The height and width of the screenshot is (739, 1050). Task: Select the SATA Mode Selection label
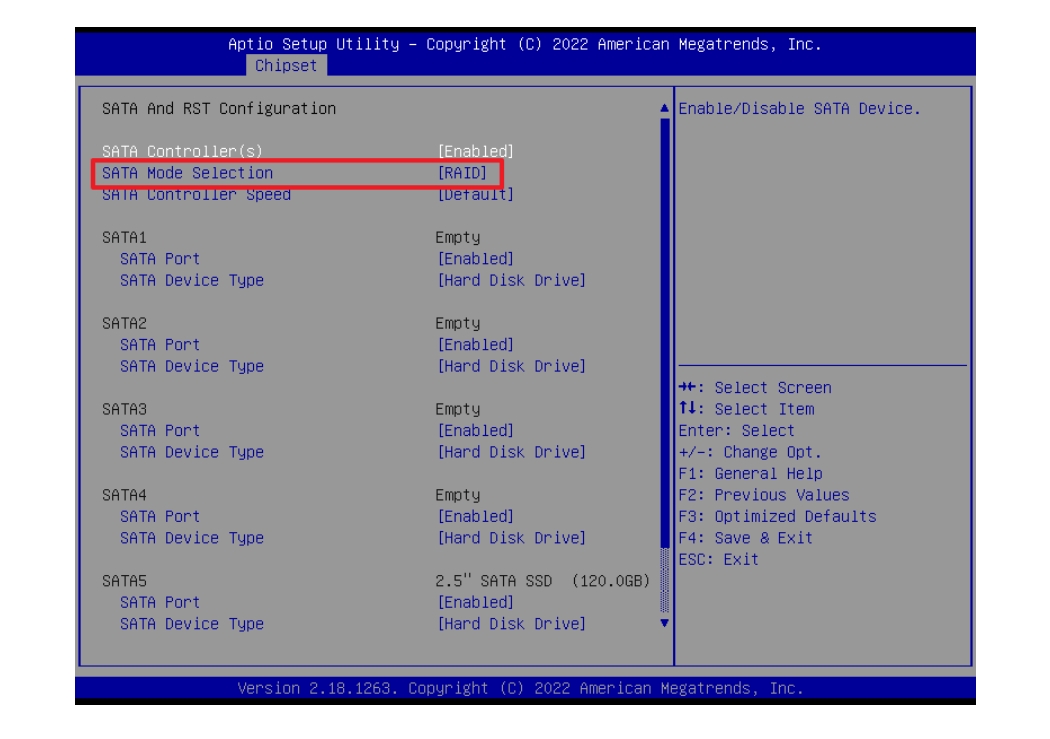[x=187, y=173]
